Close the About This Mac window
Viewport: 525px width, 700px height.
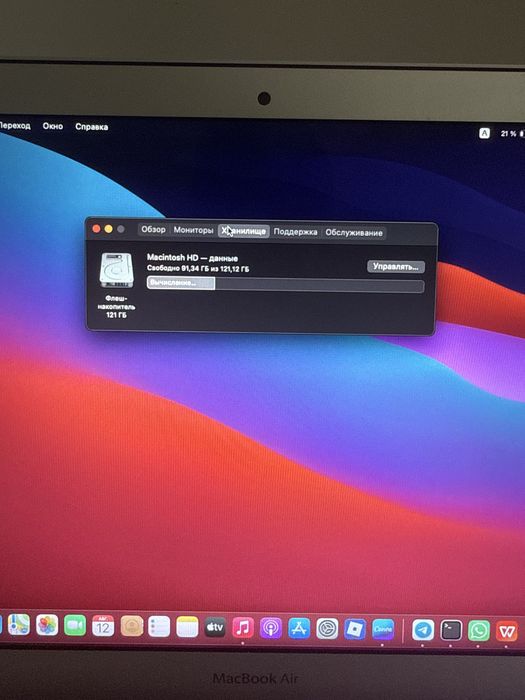click(x=96, y=229)
